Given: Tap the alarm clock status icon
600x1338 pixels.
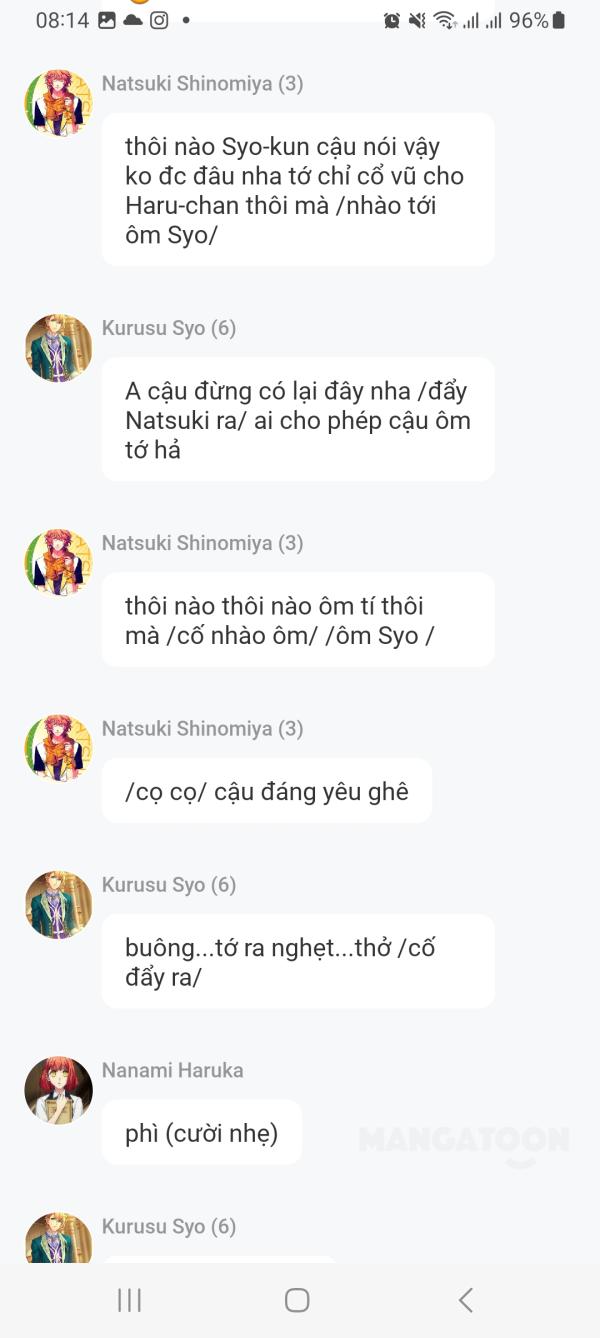Looking at the screenshot, I should (x=392, y=21).
